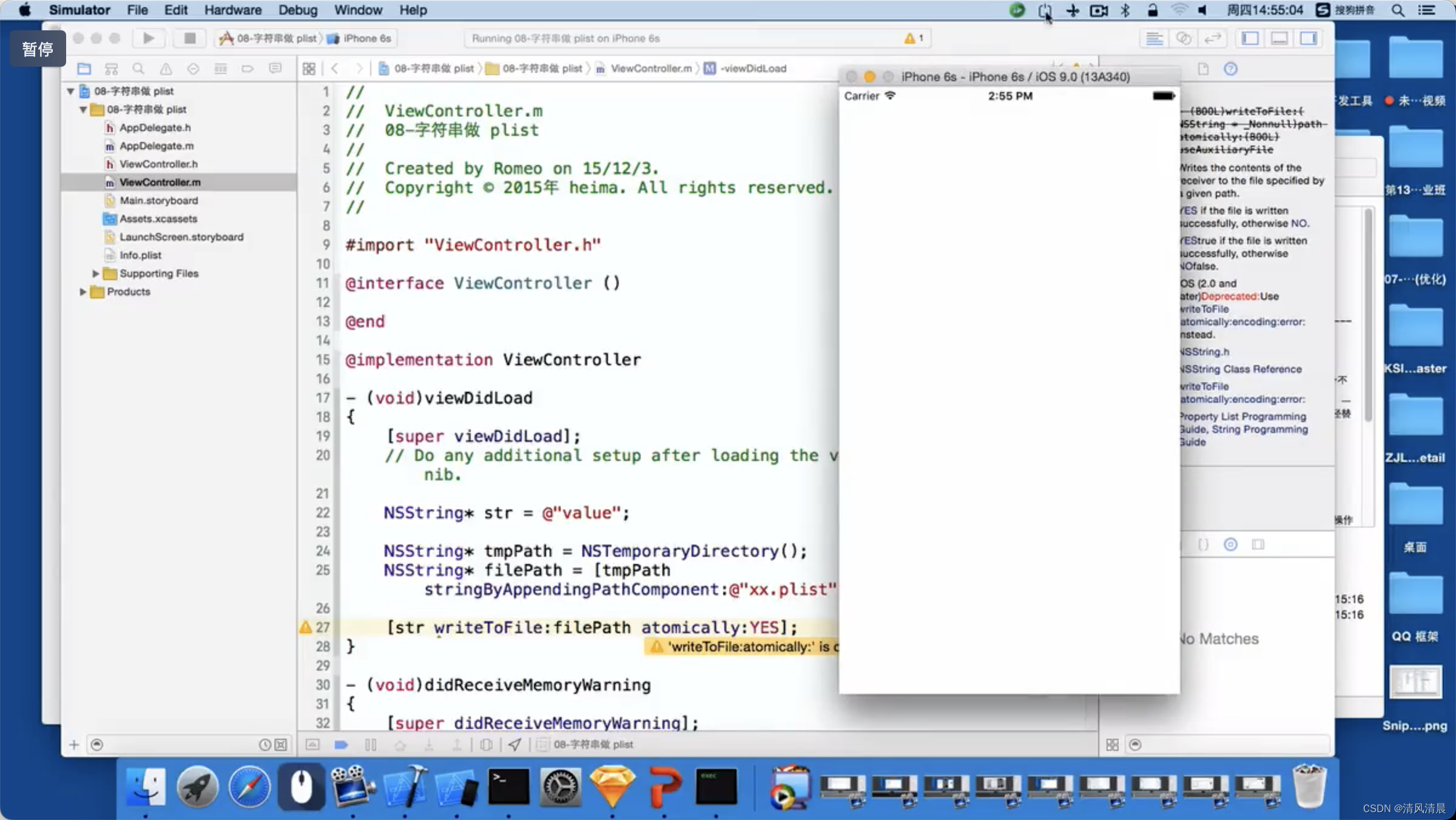1456x820 pixels.
Task: Open System Preferences from the Dock
Action: point(561,788)
